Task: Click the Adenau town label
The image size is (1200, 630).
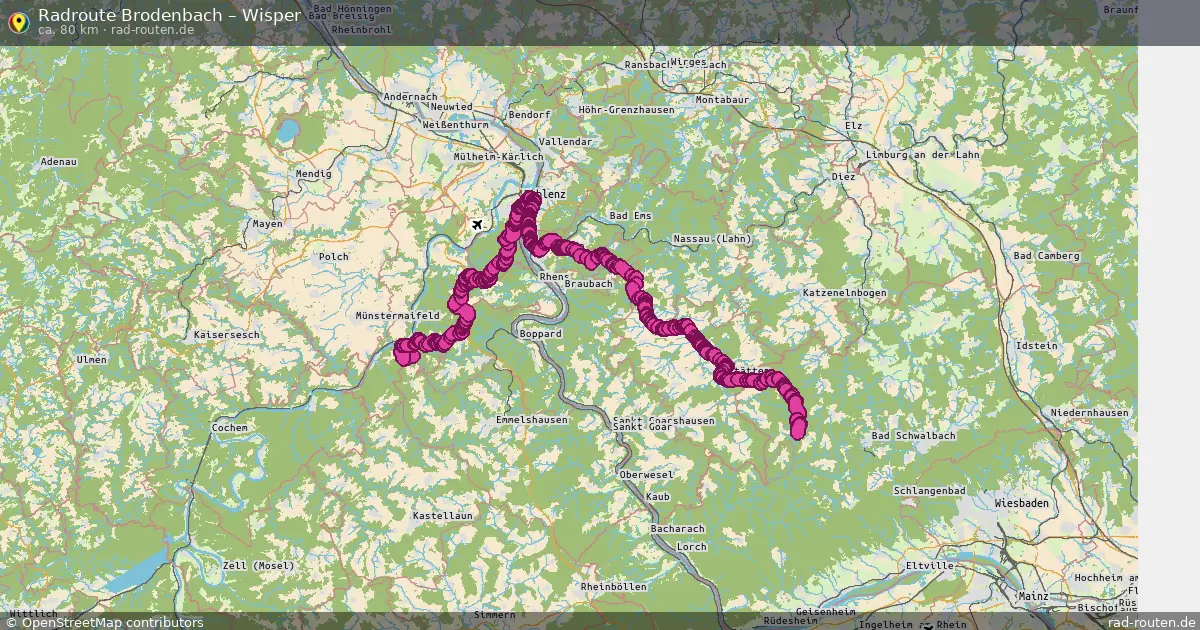Action: pos(58,162)
